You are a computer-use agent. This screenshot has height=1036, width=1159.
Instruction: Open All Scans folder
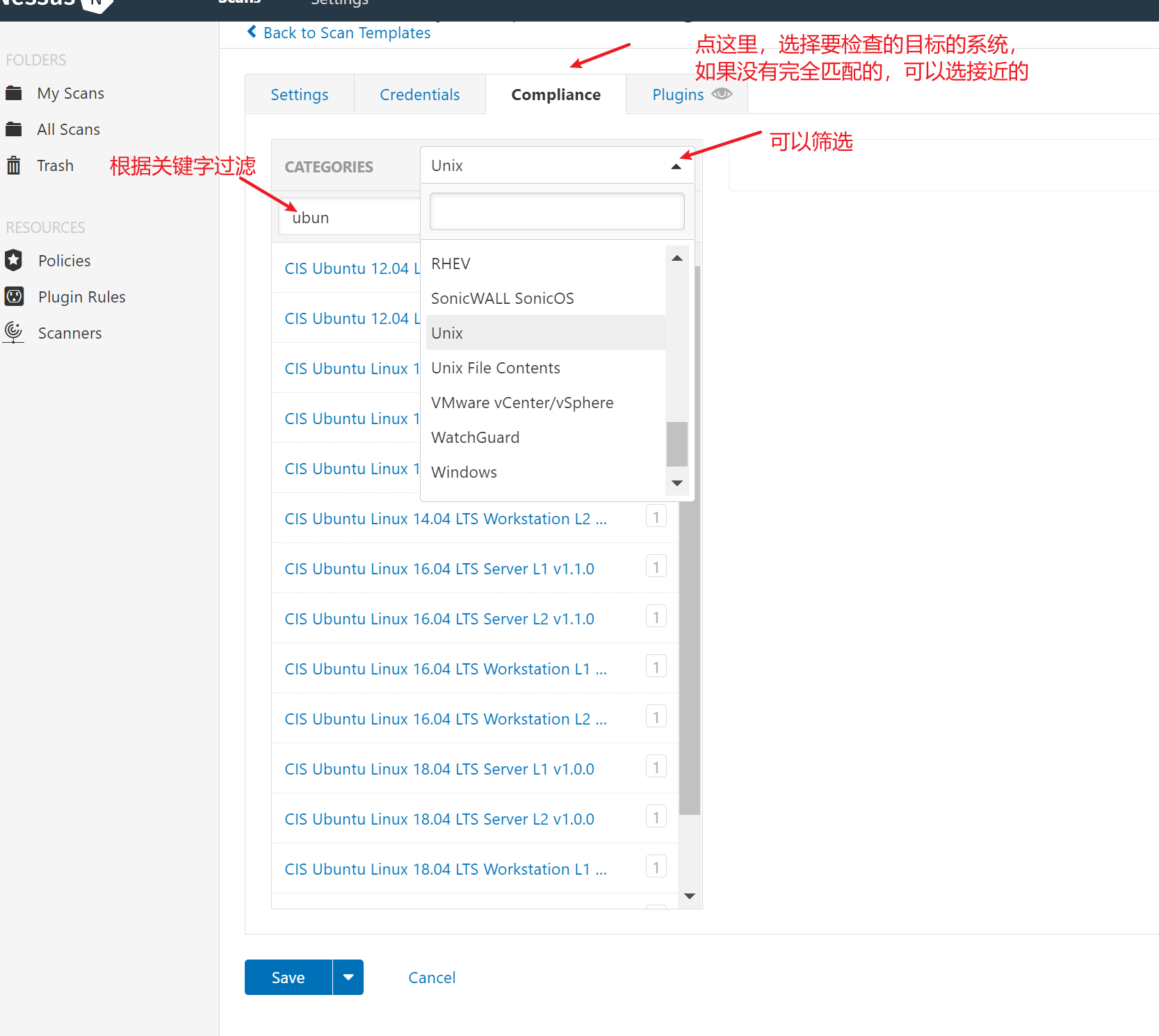click(x=68, y=129)
